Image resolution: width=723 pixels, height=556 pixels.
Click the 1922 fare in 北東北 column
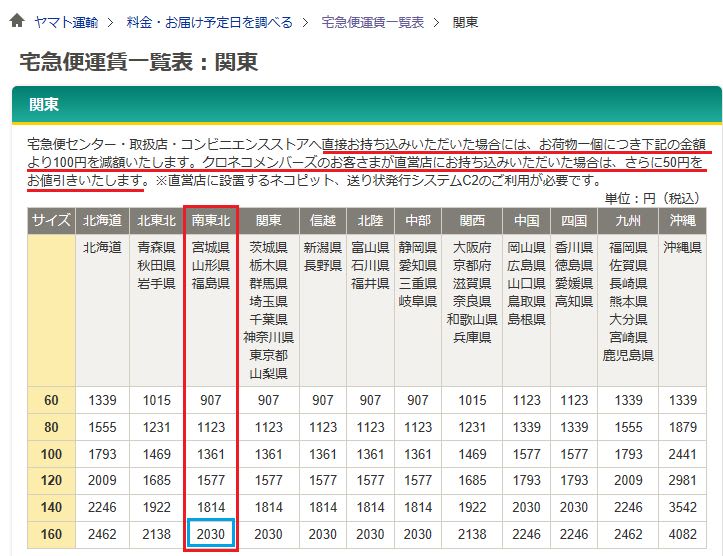coord(157,507)
